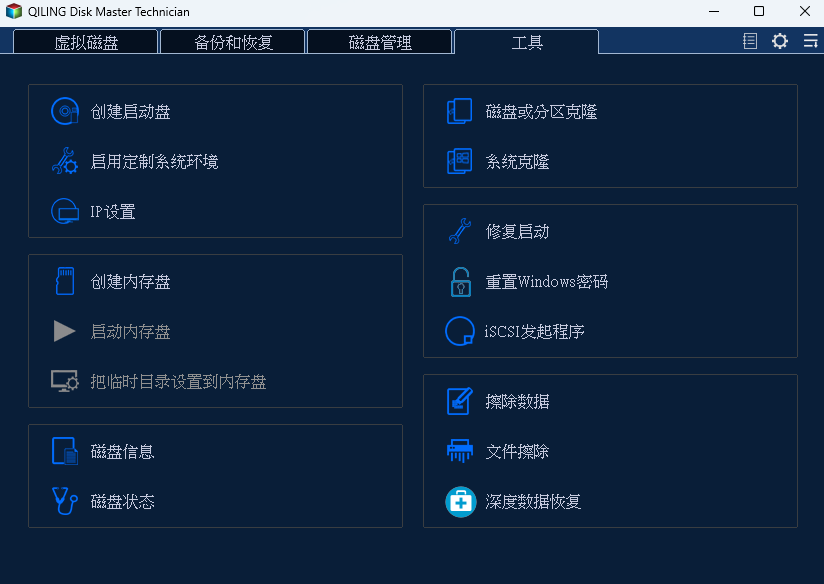Open the hamburger menu icon in header
Viewport: 824px width, 584px height.
(810, 41)
